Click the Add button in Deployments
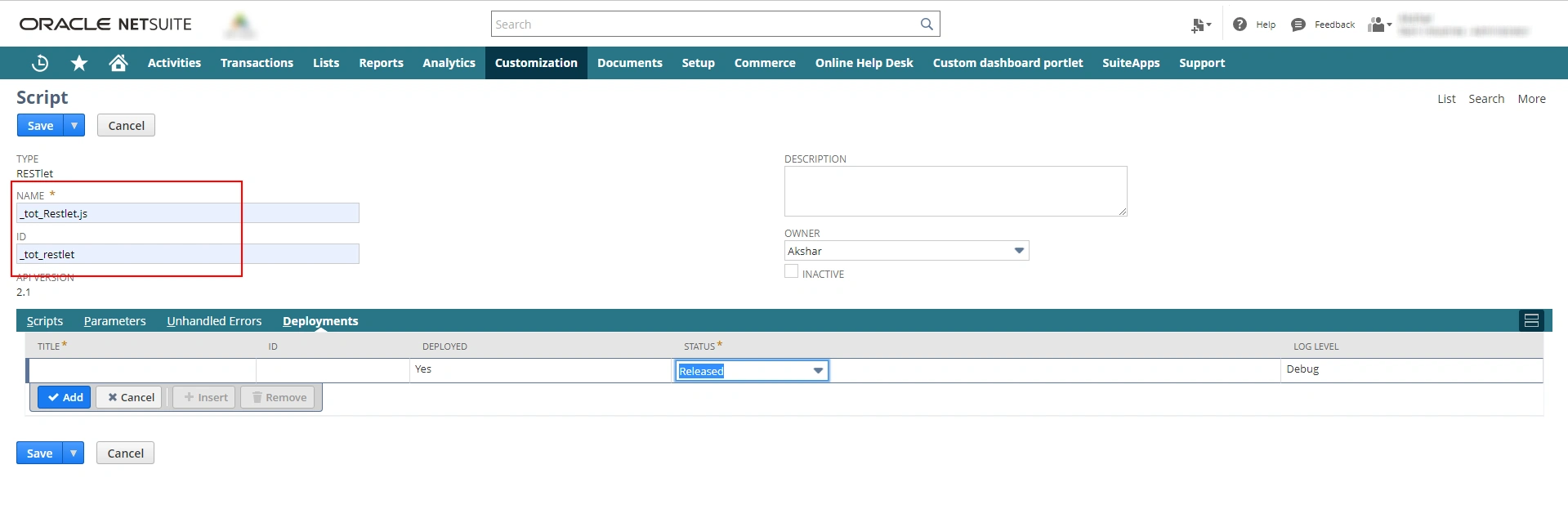 coord(65,398)
